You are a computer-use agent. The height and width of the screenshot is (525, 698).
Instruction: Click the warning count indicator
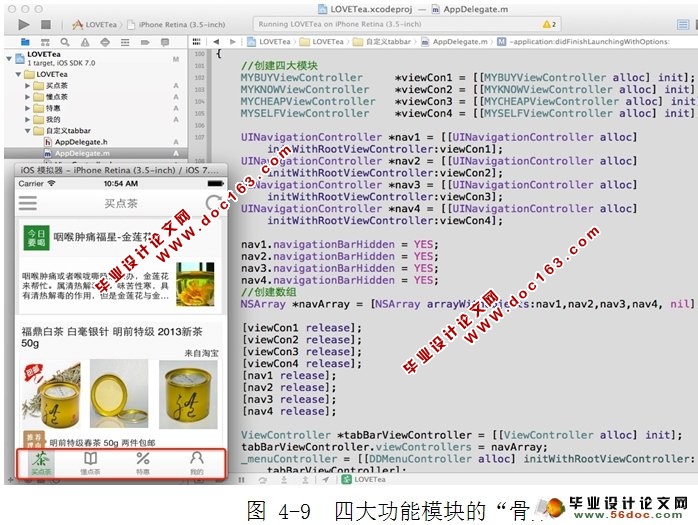click(549, 24)
